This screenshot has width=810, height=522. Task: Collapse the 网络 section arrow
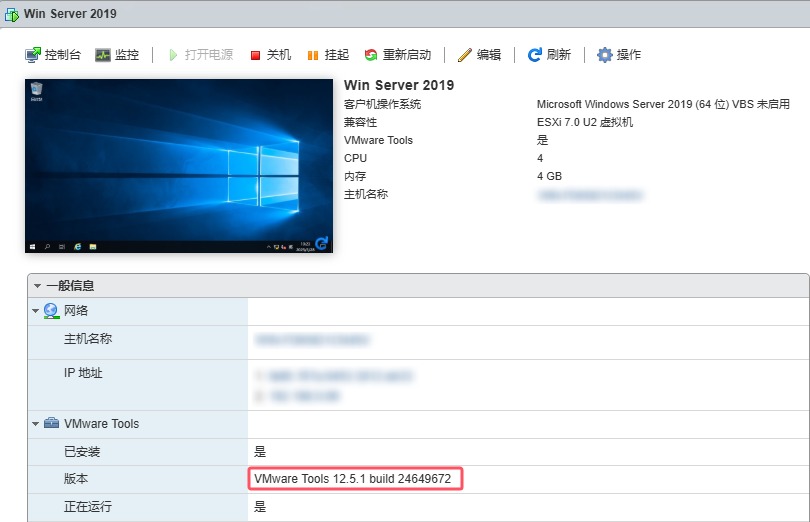(x=37, y=311)
